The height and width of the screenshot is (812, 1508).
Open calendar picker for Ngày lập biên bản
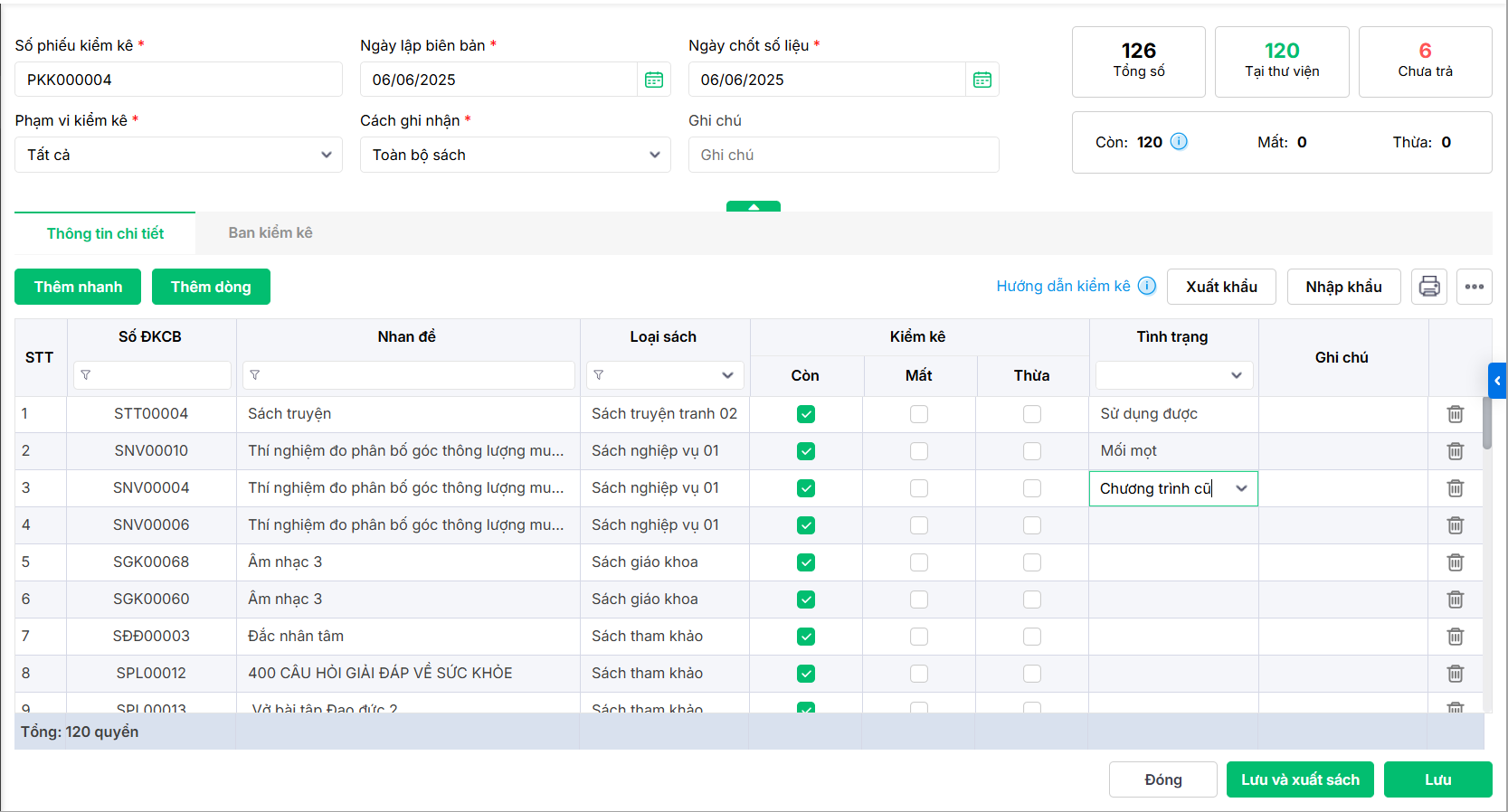click(x=653, y=80)
